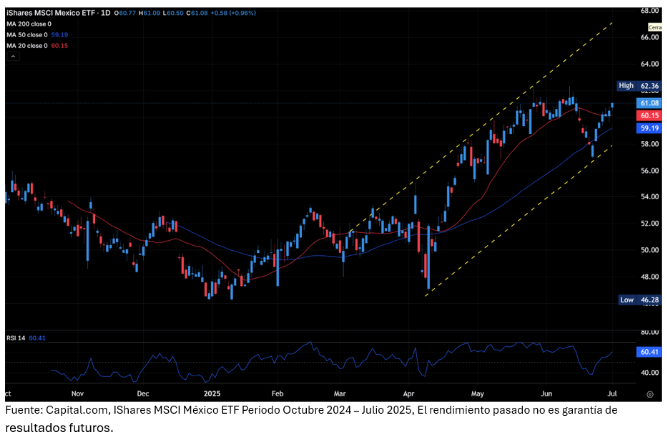Screen dimensions: 667x435
Task: Click the 58.00 price axis label
Action: (x=650, y=144)
